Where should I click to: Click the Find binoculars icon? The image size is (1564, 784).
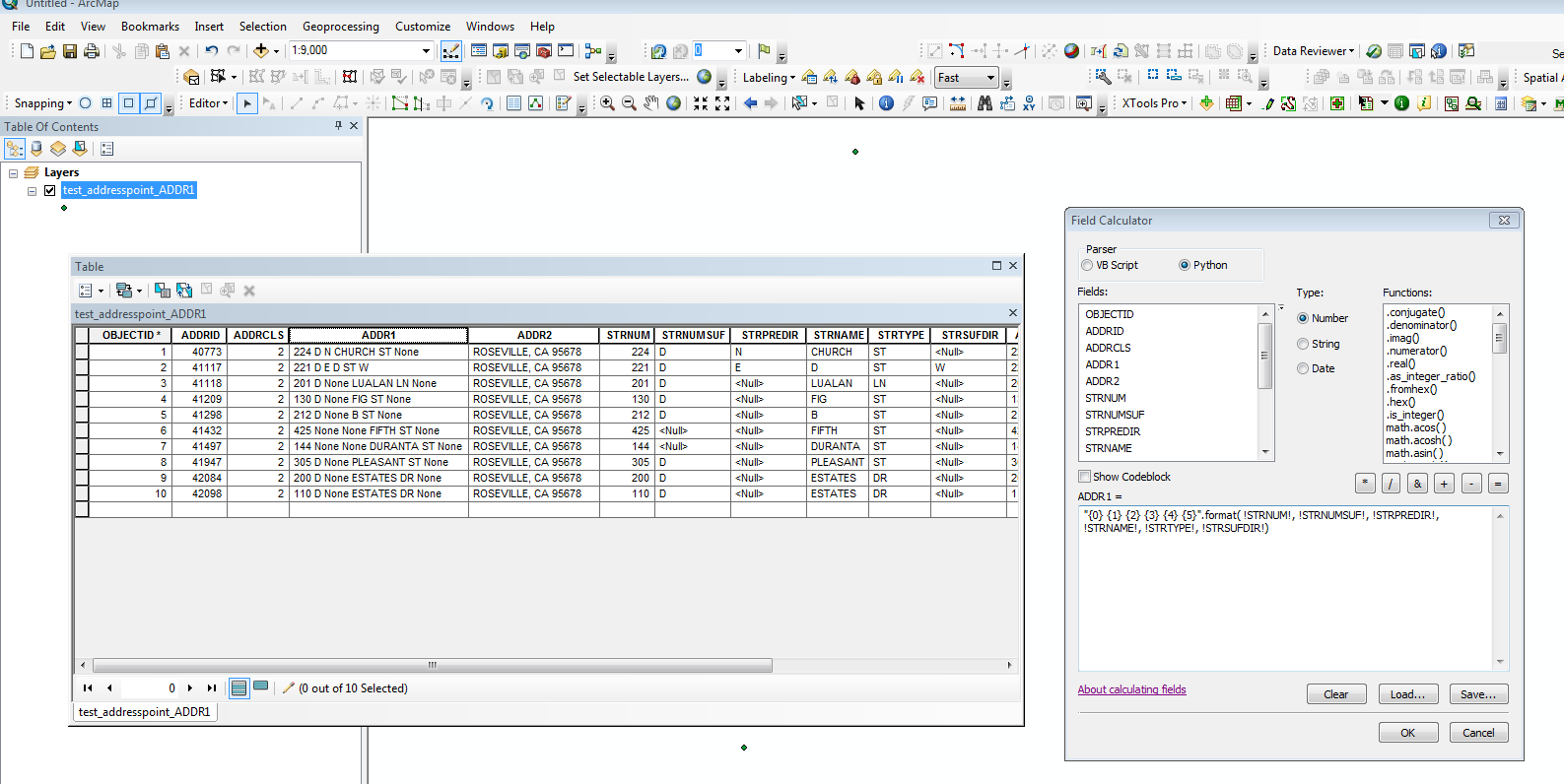(x=985, y=103)
